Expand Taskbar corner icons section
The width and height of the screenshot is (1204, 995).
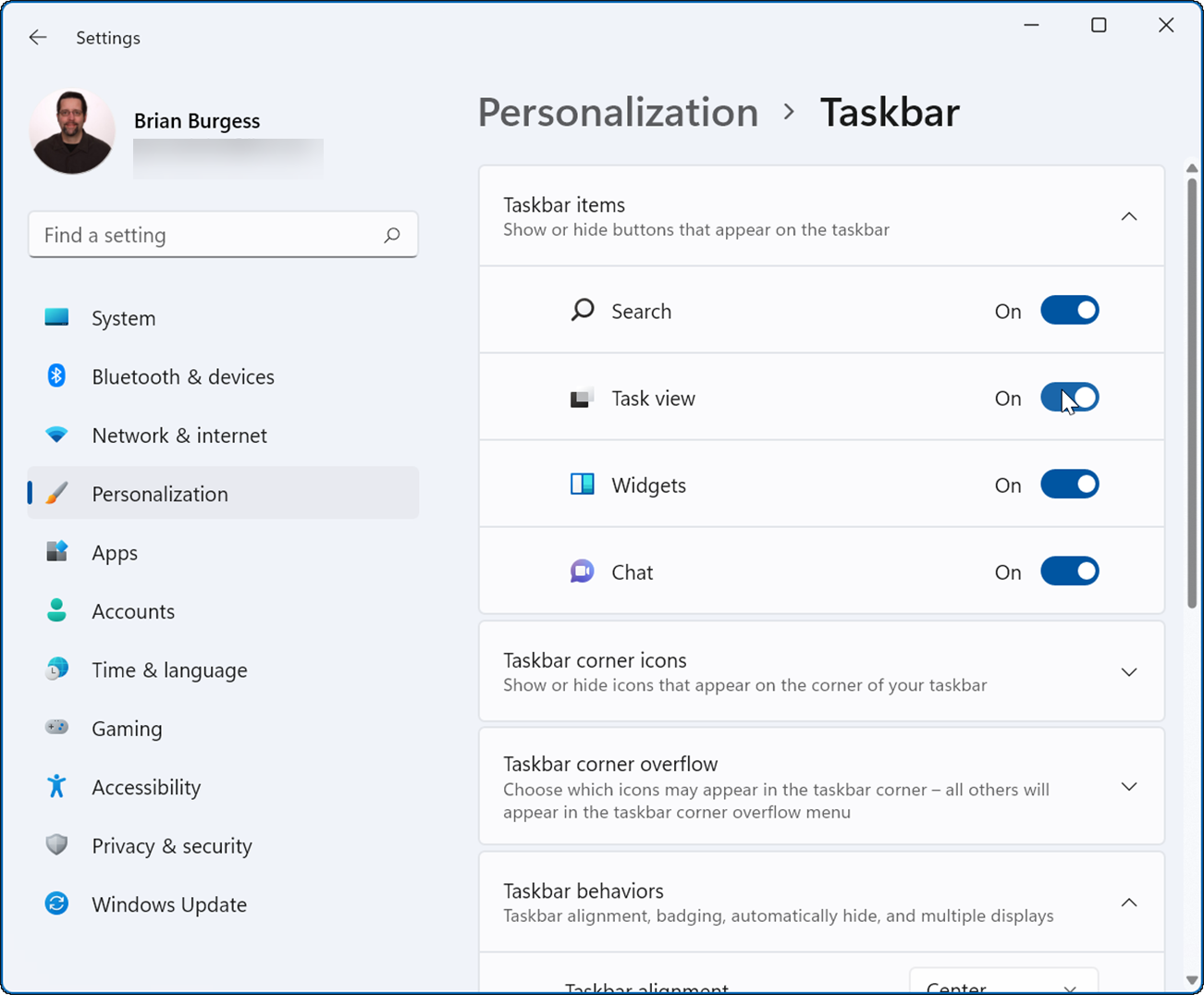coord(1129,672)
